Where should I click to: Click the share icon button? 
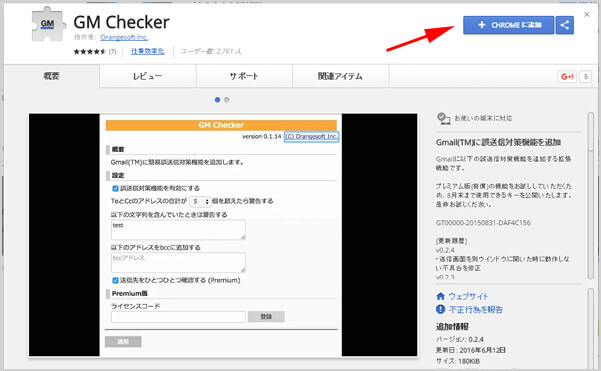pos(565,25)
